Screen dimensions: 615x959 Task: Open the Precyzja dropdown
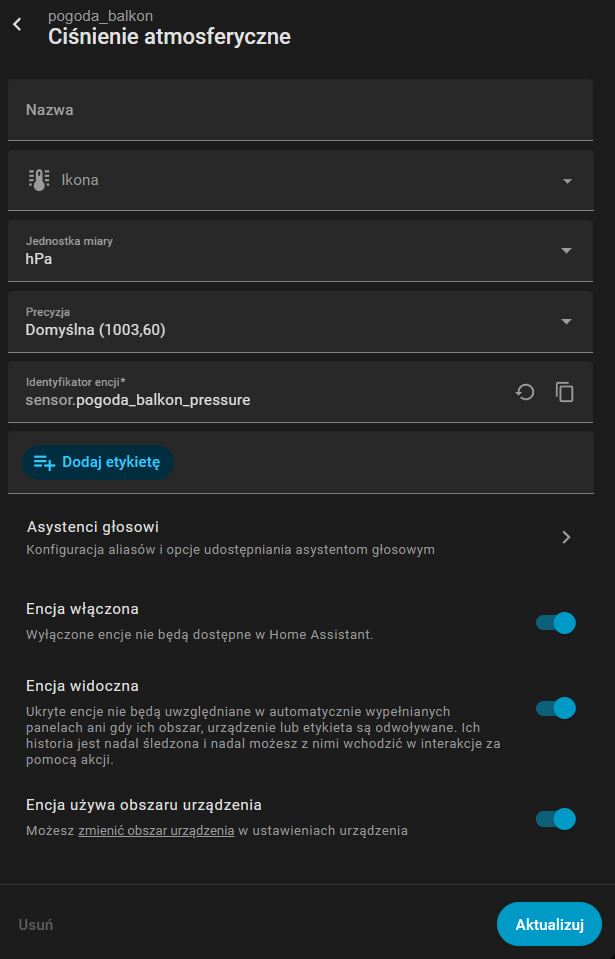[300, 322]
